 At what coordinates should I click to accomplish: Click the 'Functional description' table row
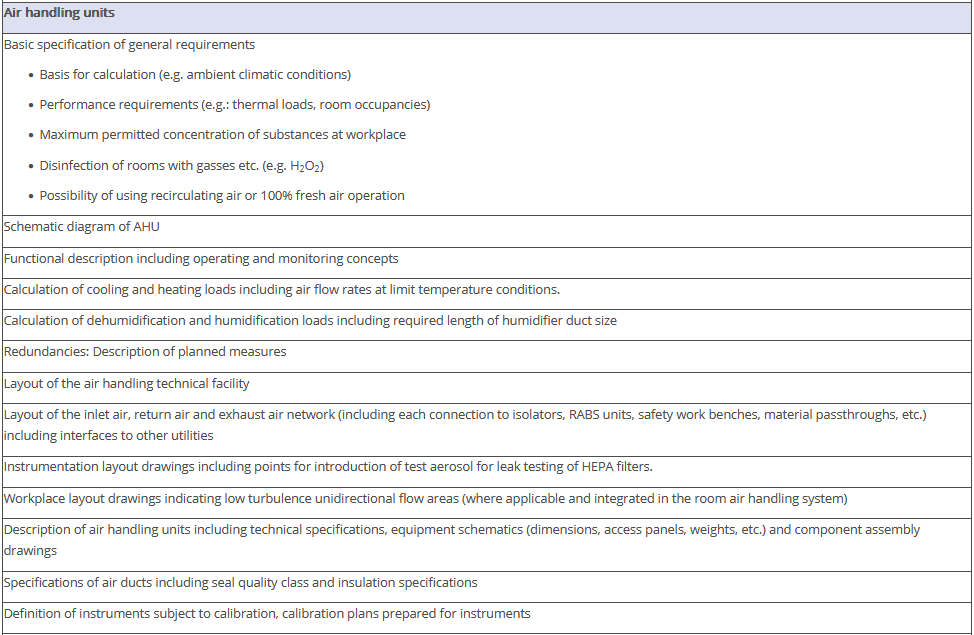click(201, 259)
